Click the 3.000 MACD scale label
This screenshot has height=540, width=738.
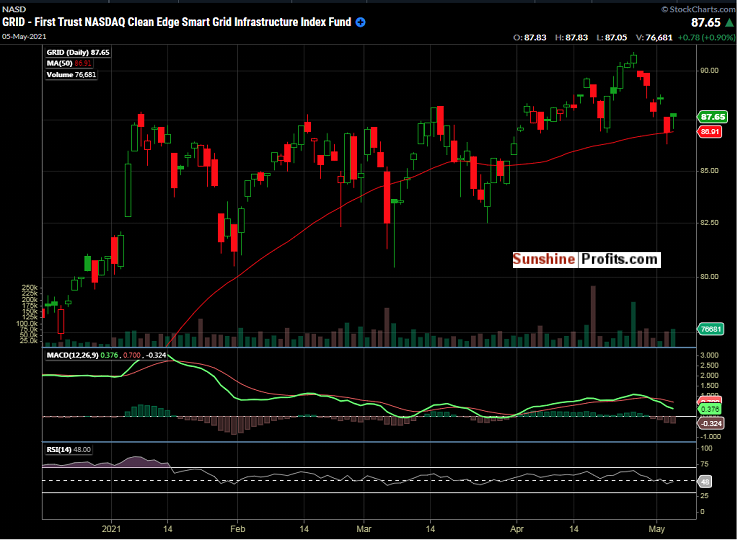click(x=709, y=355)
